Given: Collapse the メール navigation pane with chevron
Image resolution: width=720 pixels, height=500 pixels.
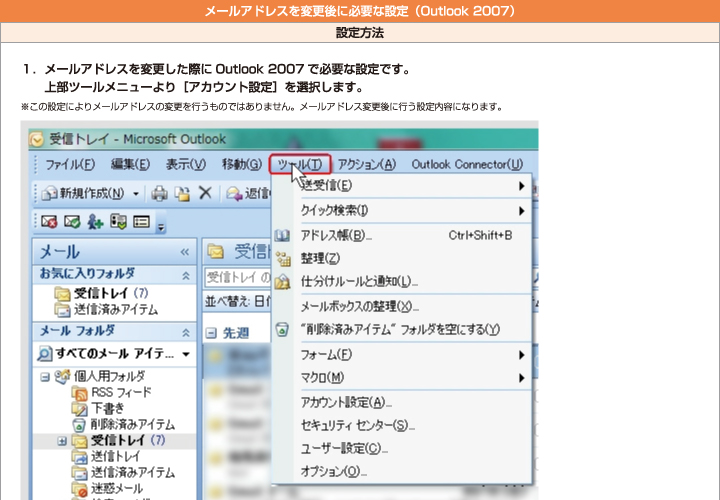Looking at the screenshot, I should (x=184, y=252).
